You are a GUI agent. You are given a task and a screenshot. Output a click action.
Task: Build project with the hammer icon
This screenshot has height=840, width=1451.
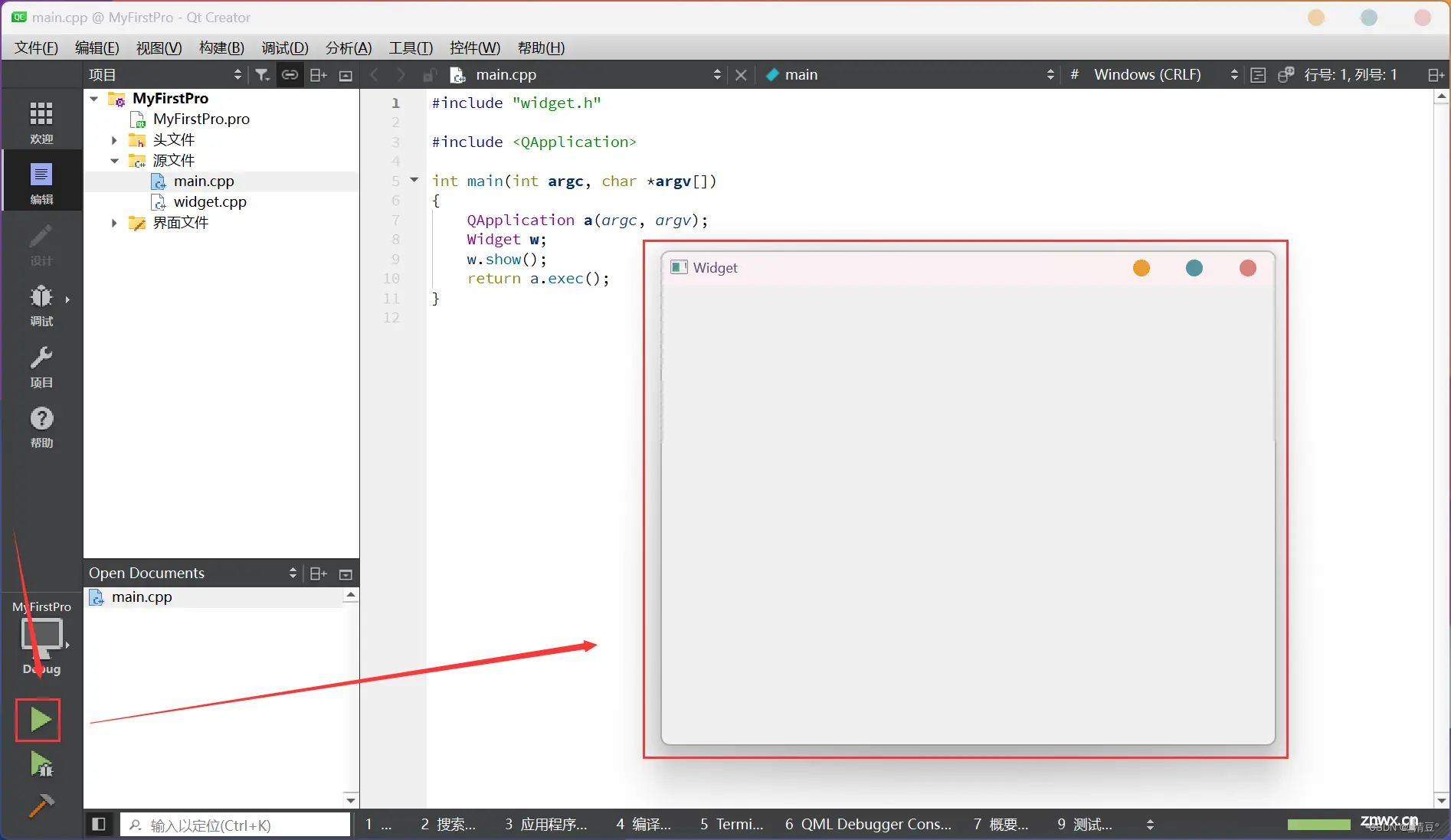[41, 805]
